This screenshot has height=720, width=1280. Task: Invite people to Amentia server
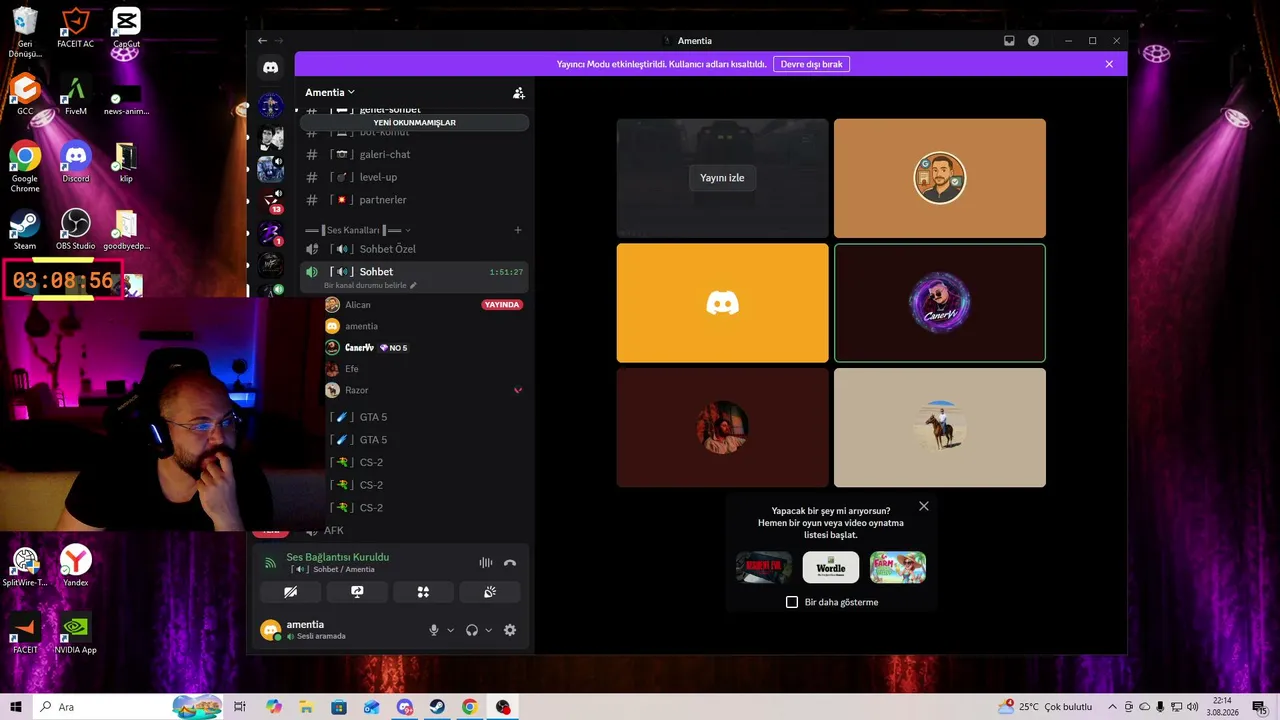[518, 92]
